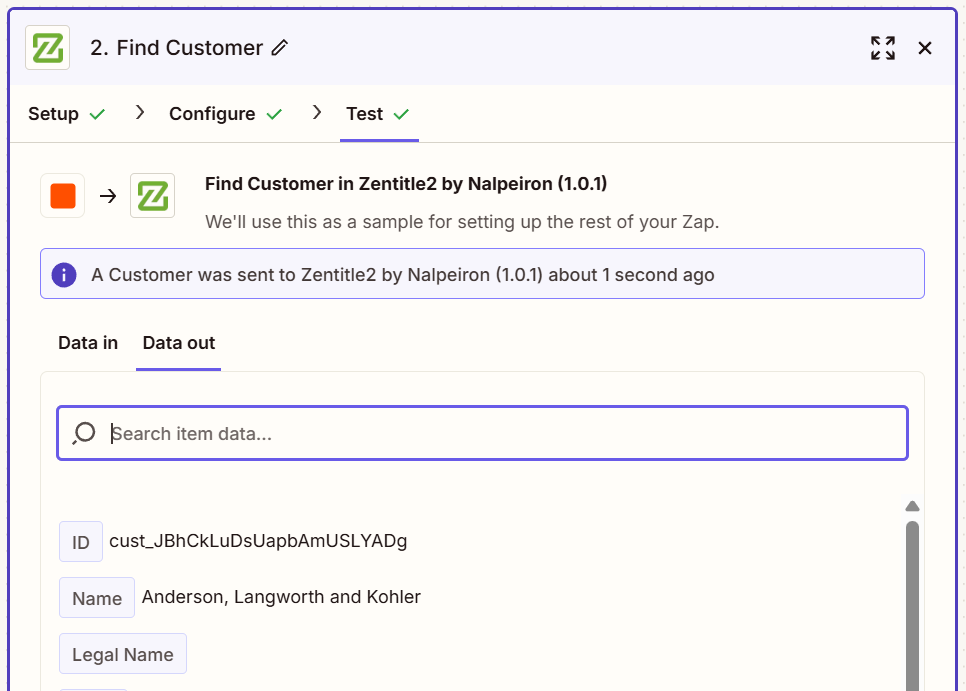Select the Test tab
This screenshot has width=966, height=691.
[x=365, y=114]
